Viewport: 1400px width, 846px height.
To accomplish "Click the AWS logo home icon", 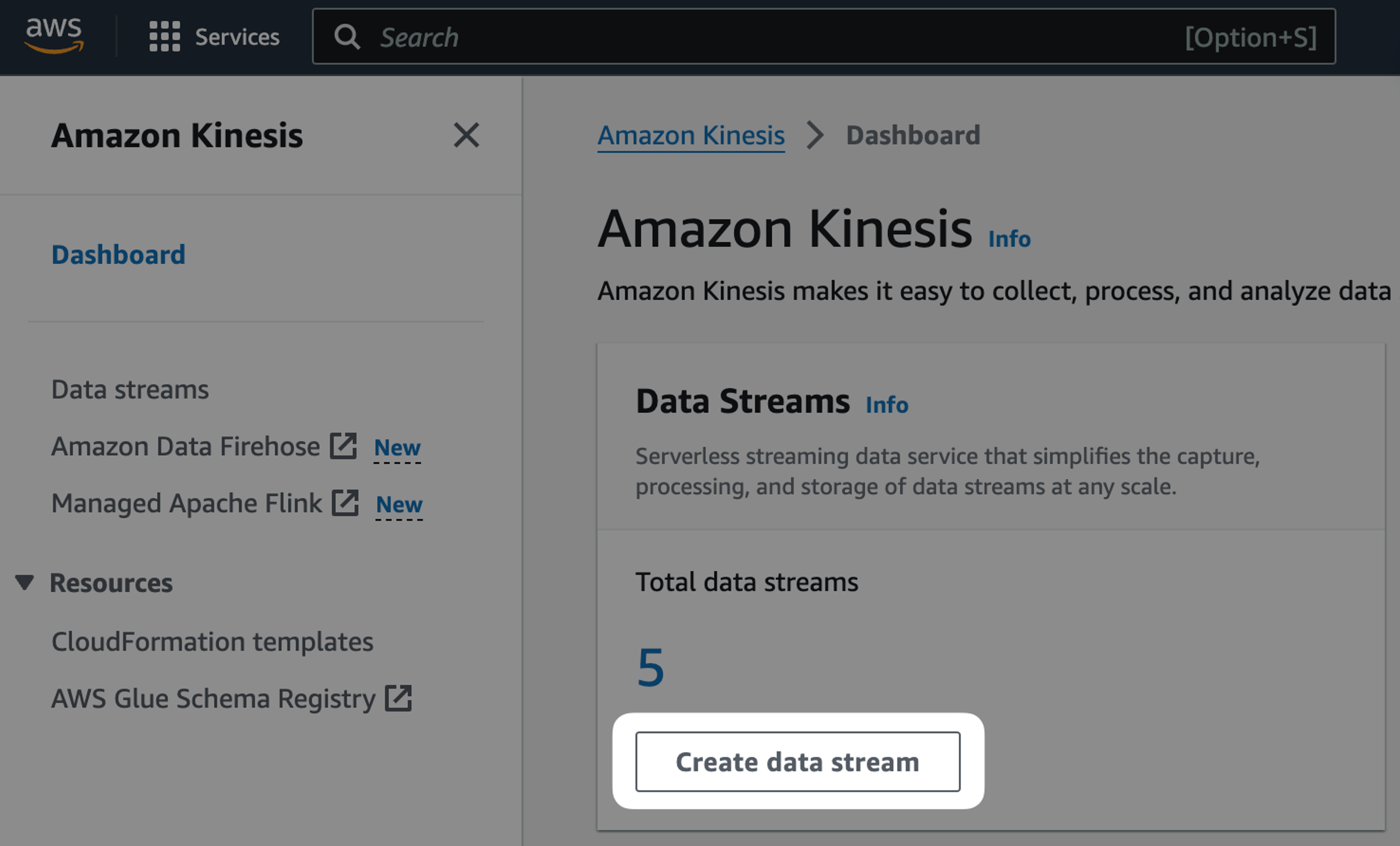I will coord(54,35).
